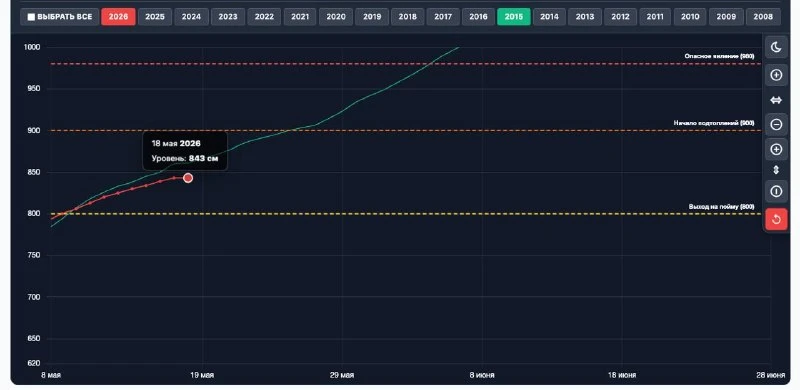The height and width of the screenshot is (390, 800).
Task: Toggle dark mode with the moon icon
Action: pyautogui.click(x=776, y=47)
